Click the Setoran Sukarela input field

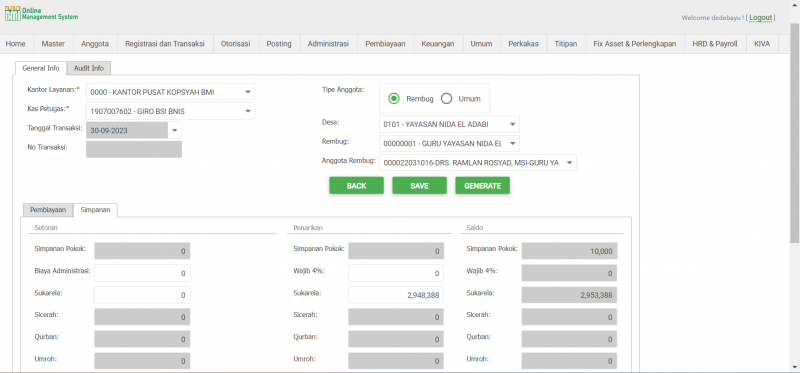click(142, 295)
